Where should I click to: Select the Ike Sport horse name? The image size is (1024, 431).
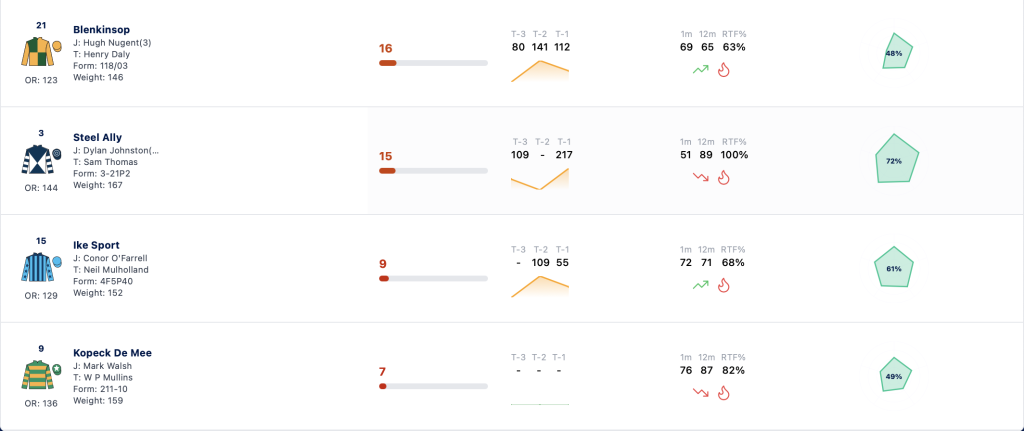pyautogui.click(x=96, y=245)
